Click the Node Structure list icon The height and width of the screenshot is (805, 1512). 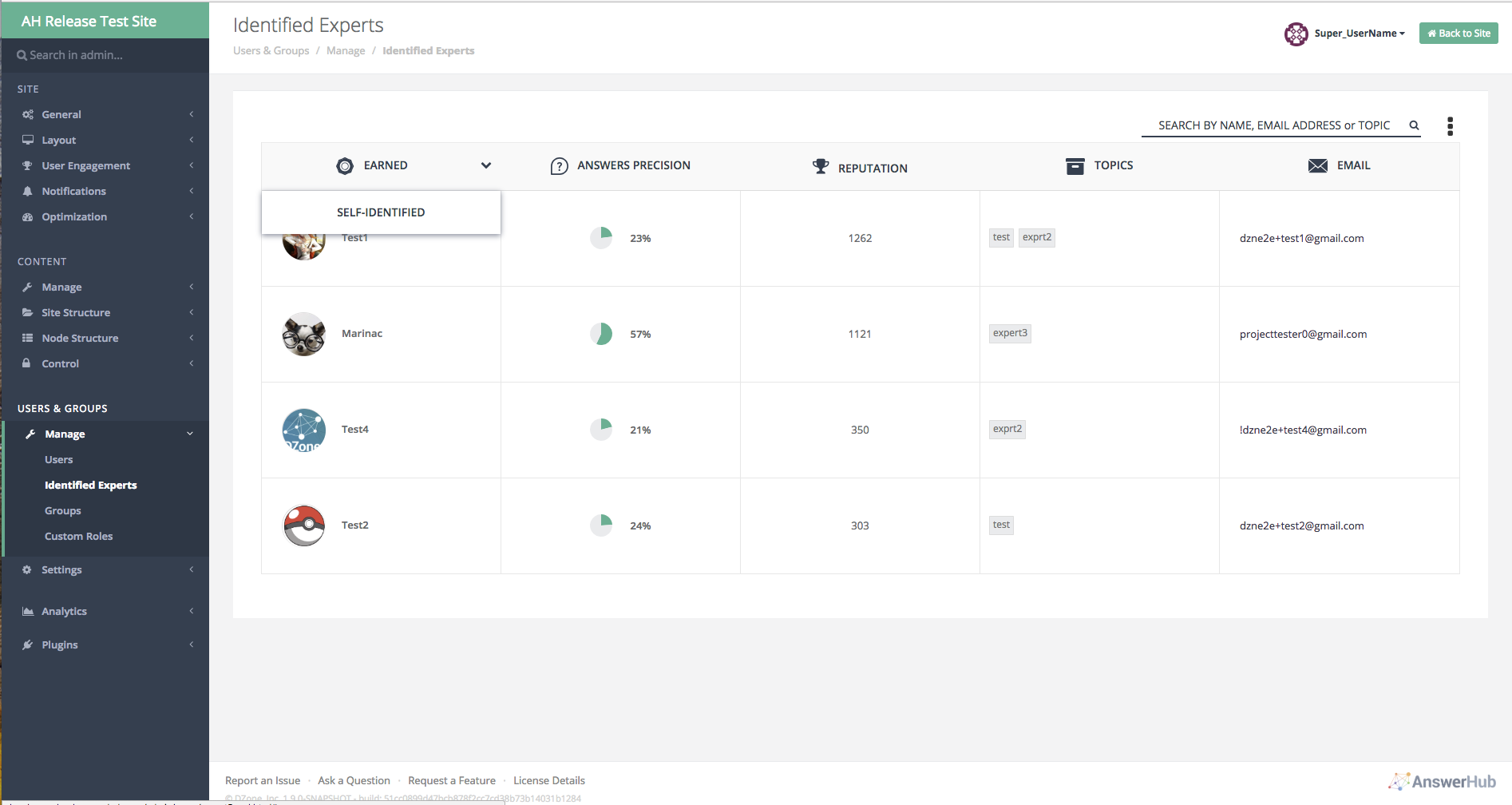click(28, 338)
